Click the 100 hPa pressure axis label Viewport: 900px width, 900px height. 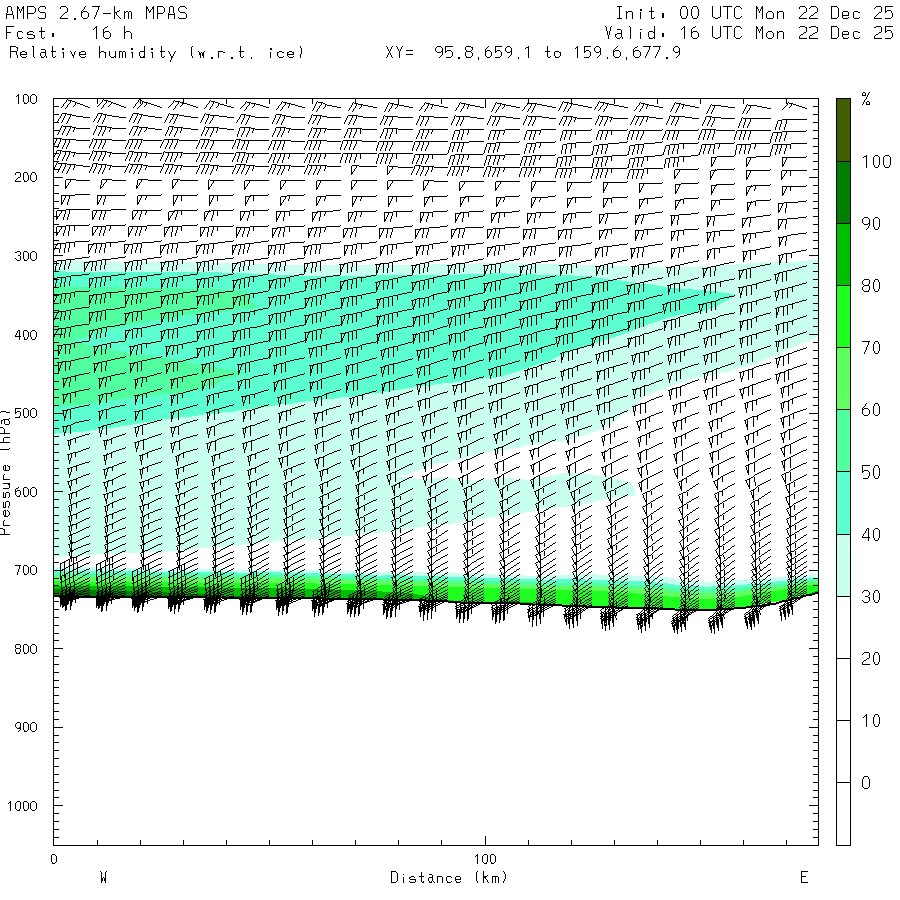pyautogui.click(x=26, y=99)
